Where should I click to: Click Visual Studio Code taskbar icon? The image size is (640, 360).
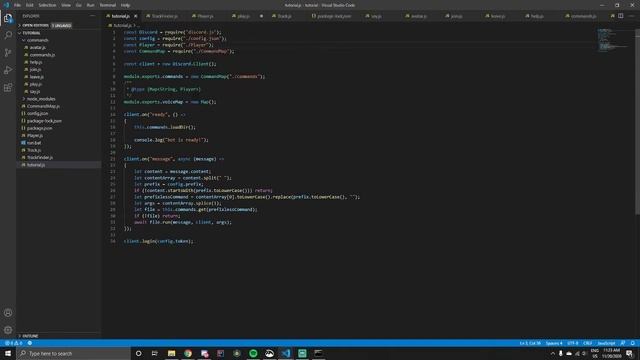pyautogui.click(x=286, y=353)
